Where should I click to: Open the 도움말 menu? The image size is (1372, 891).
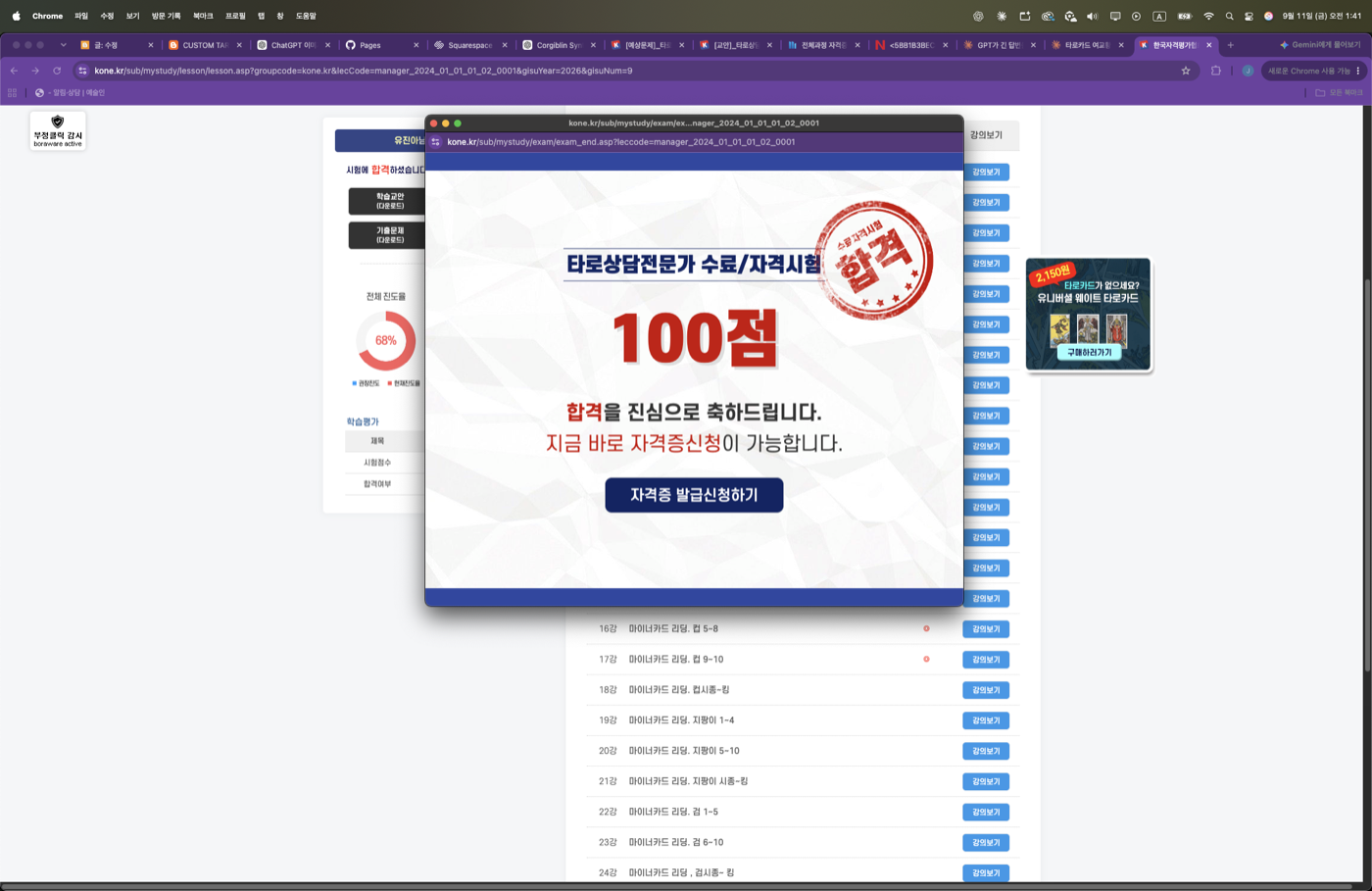306,16
